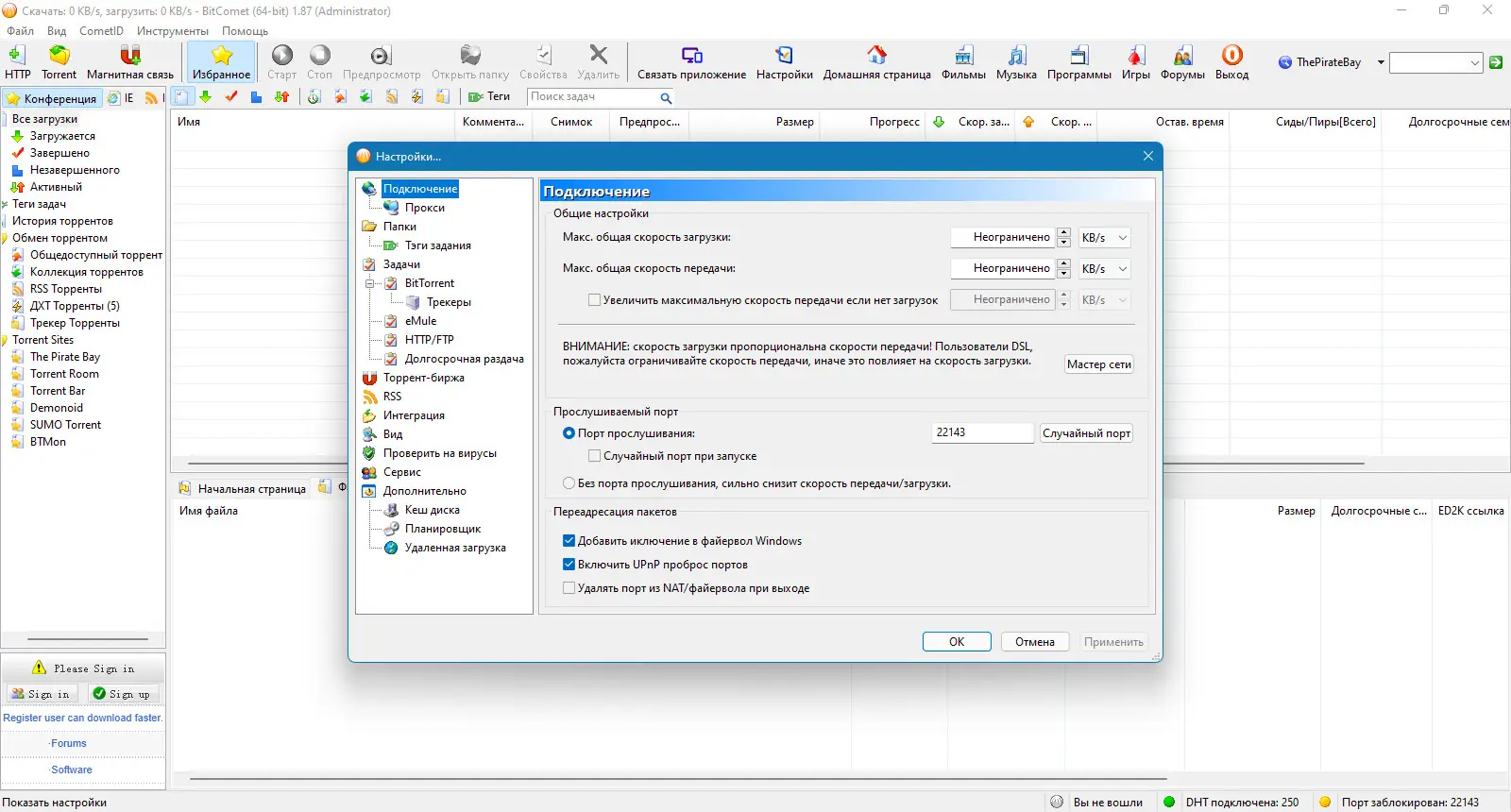Open the Инструменты menu
The height and width of the screenshot is (812, 1511).
tap(173, 31)
